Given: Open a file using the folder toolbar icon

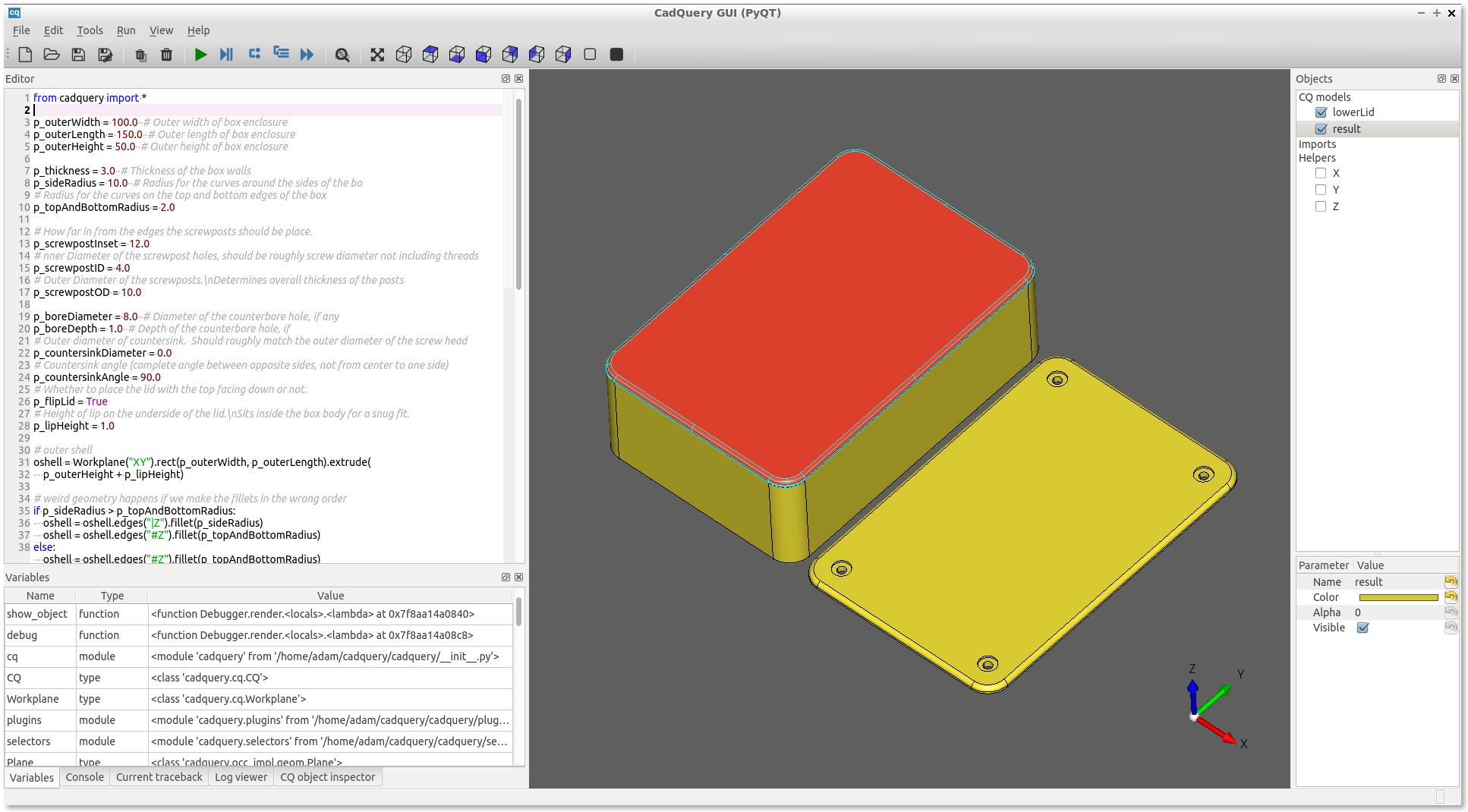Looking at the screenshot, I should (52, 54).
